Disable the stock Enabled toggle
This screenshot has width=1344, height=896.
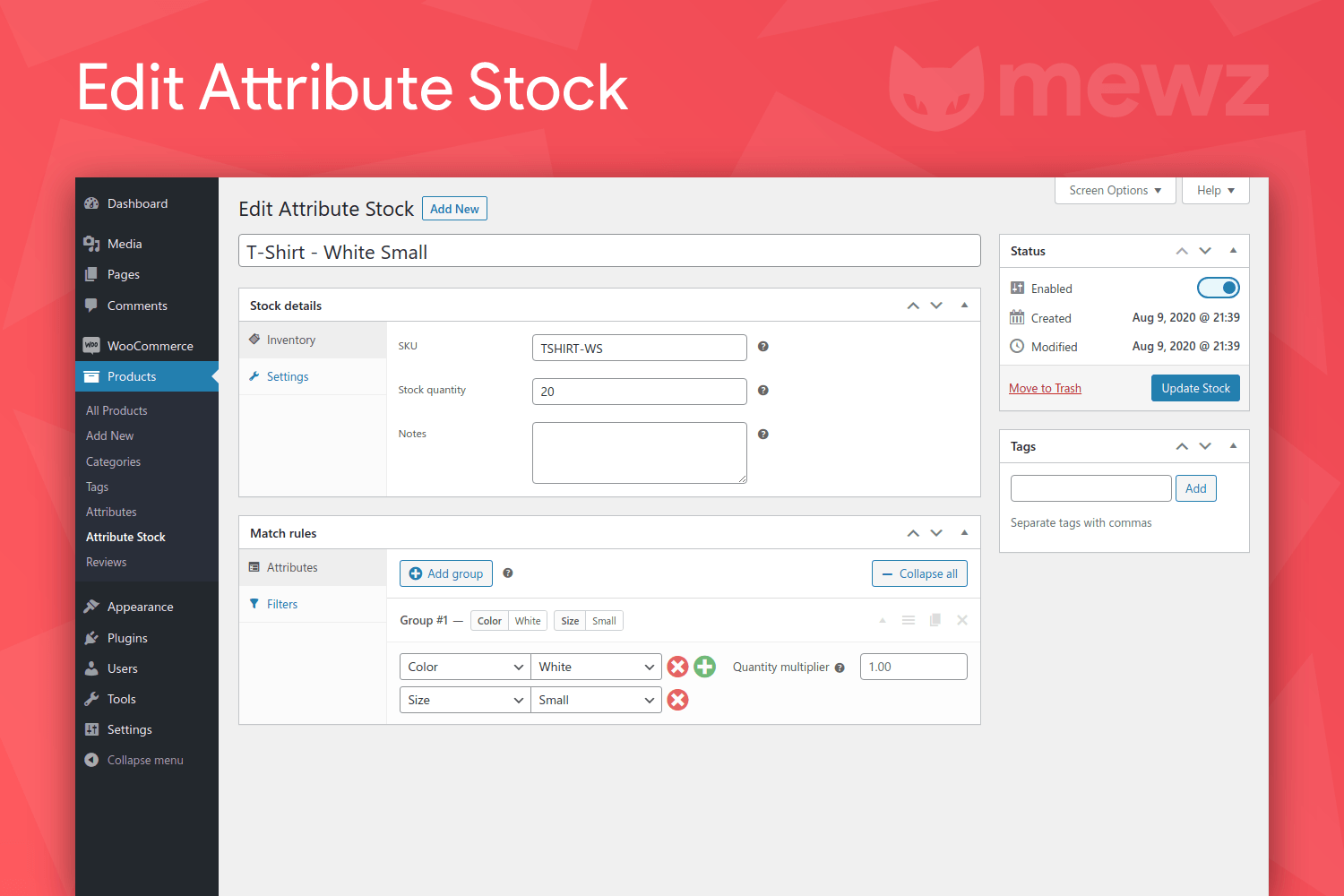pyautogui.click(x=1218, y=287)
